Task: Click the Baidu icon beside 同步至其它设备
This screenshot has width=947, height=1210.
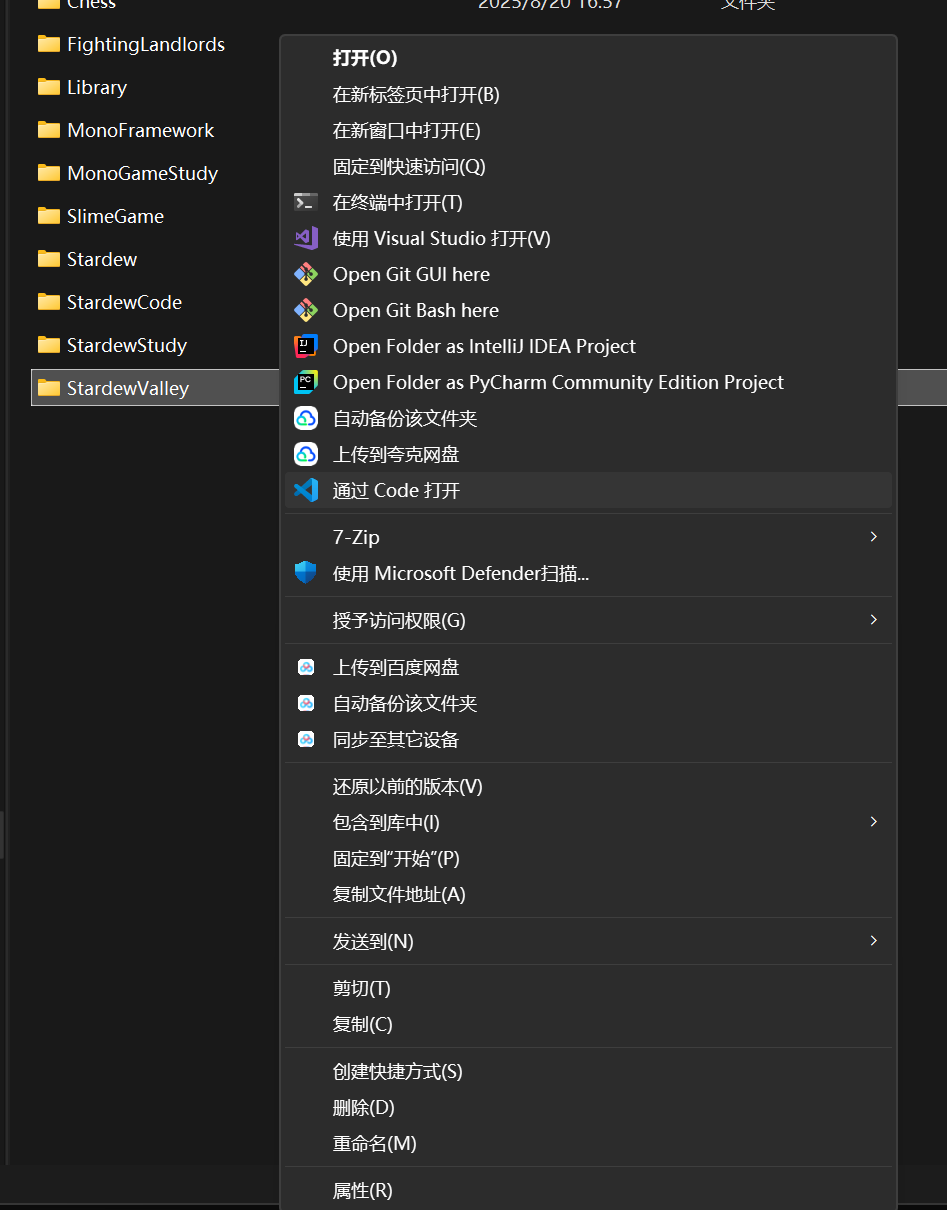Action: click(306, 739)
